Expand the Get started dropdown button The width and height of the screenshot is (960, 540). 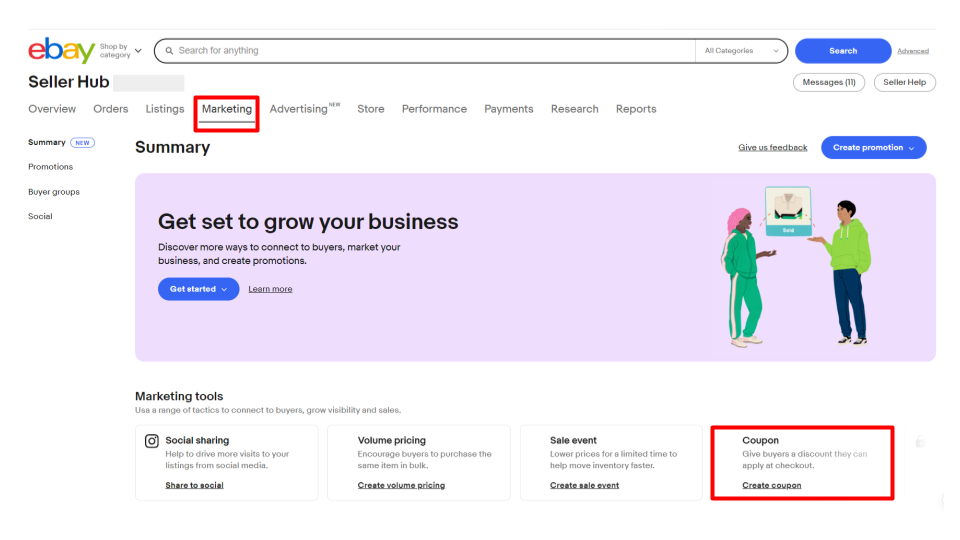click(x=198, y=289)
